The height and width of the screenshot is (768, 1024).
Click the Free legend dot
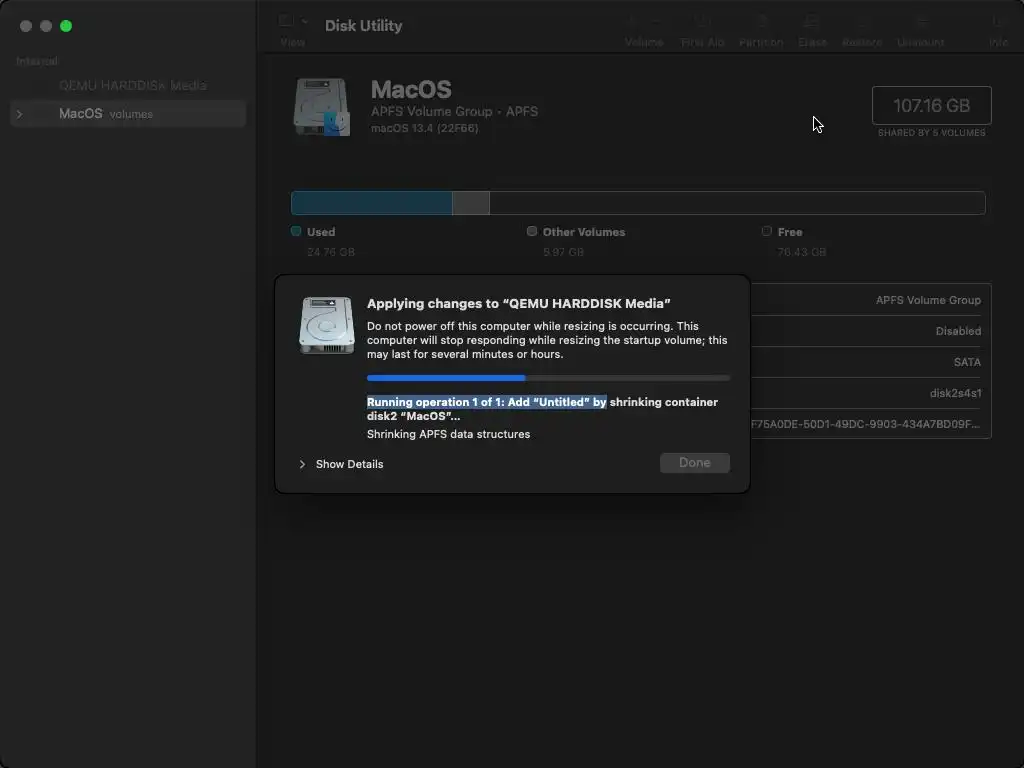click(767, 231)
